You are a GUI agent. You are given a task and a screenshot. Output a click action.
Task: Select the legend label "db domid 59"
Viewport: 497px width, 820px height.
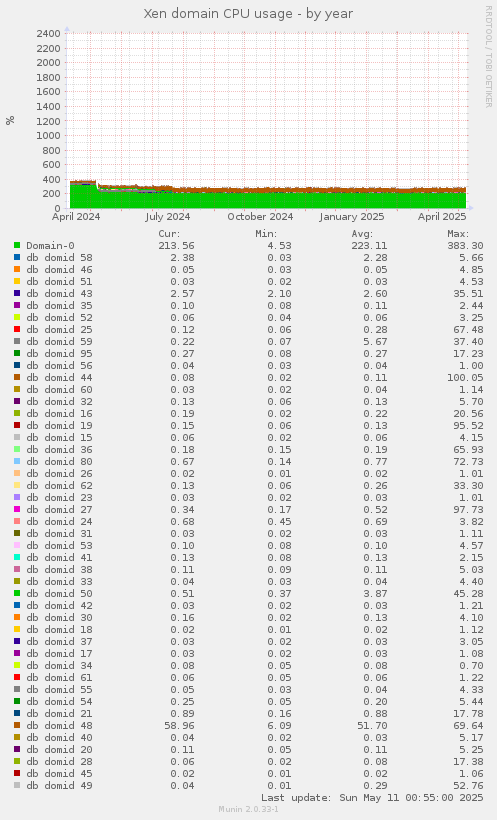pyautogui.click(x=59, y=341)
